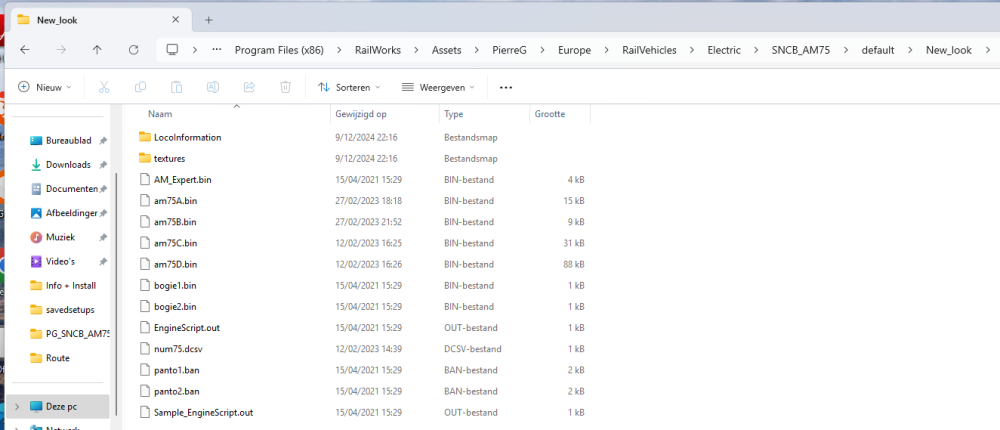Add a new tab with plus button
This screenshot has width=1000, height=430.
209,19
